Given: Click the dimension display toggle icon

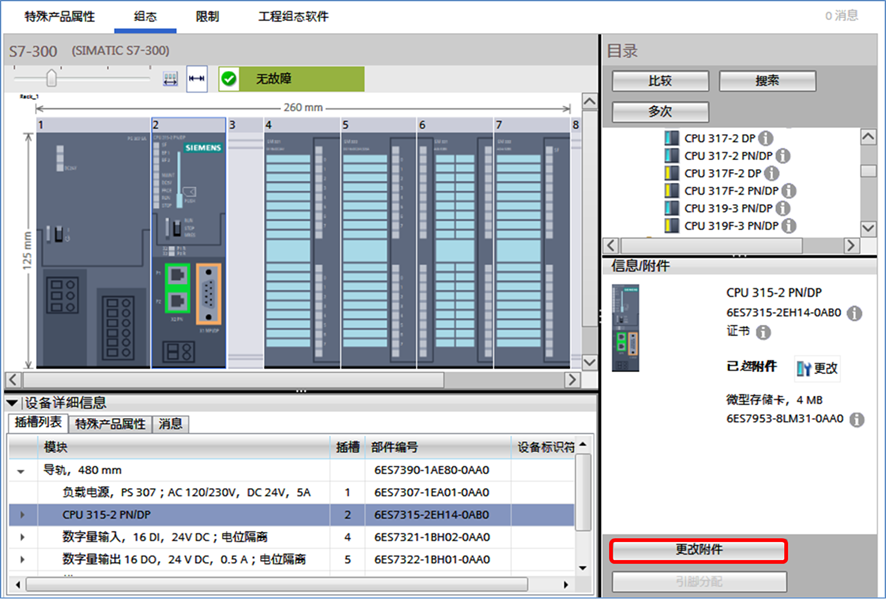Looking at the screenshot, I should click(197, 79).
